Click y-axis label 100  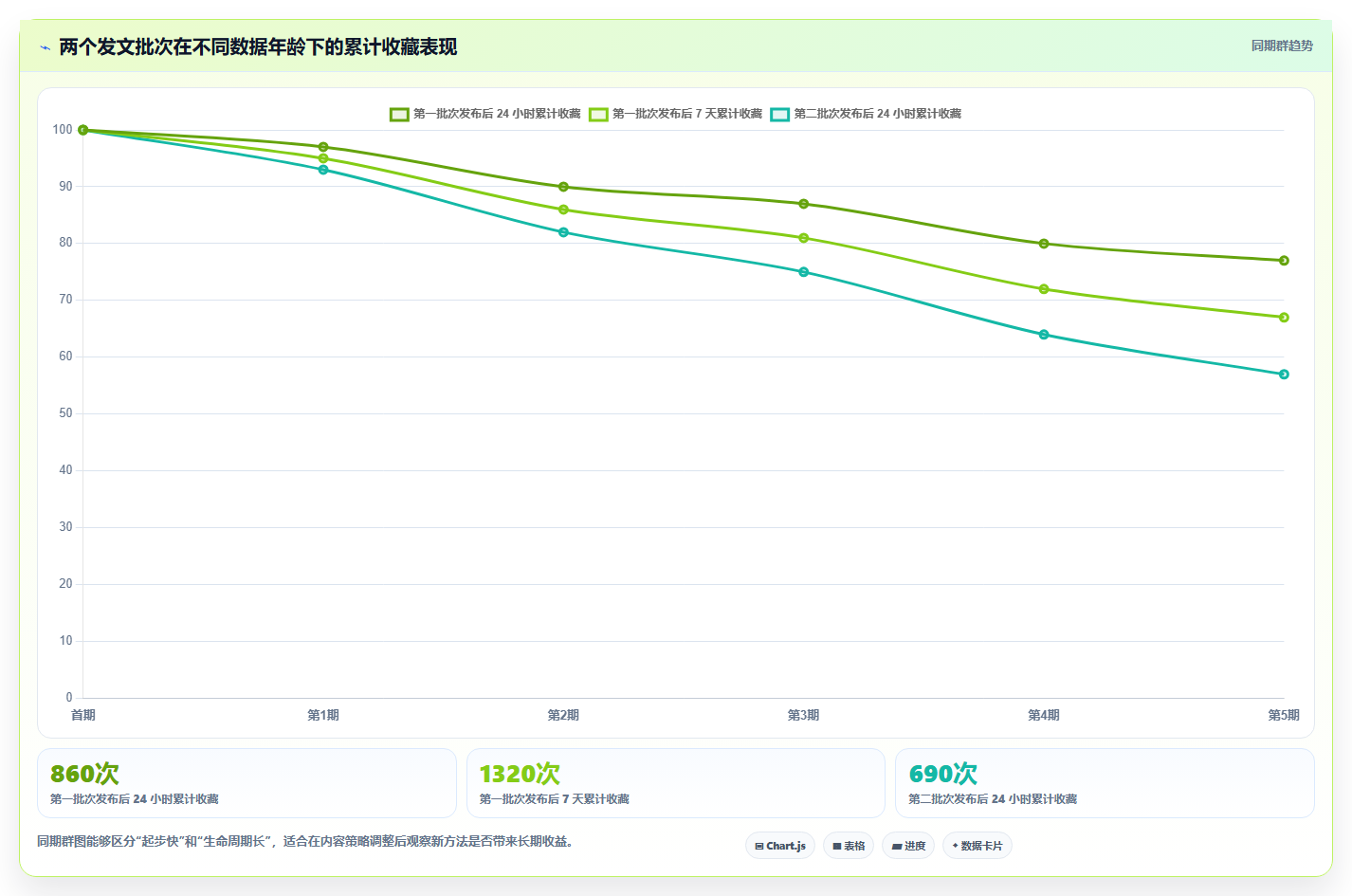point(63,130)
